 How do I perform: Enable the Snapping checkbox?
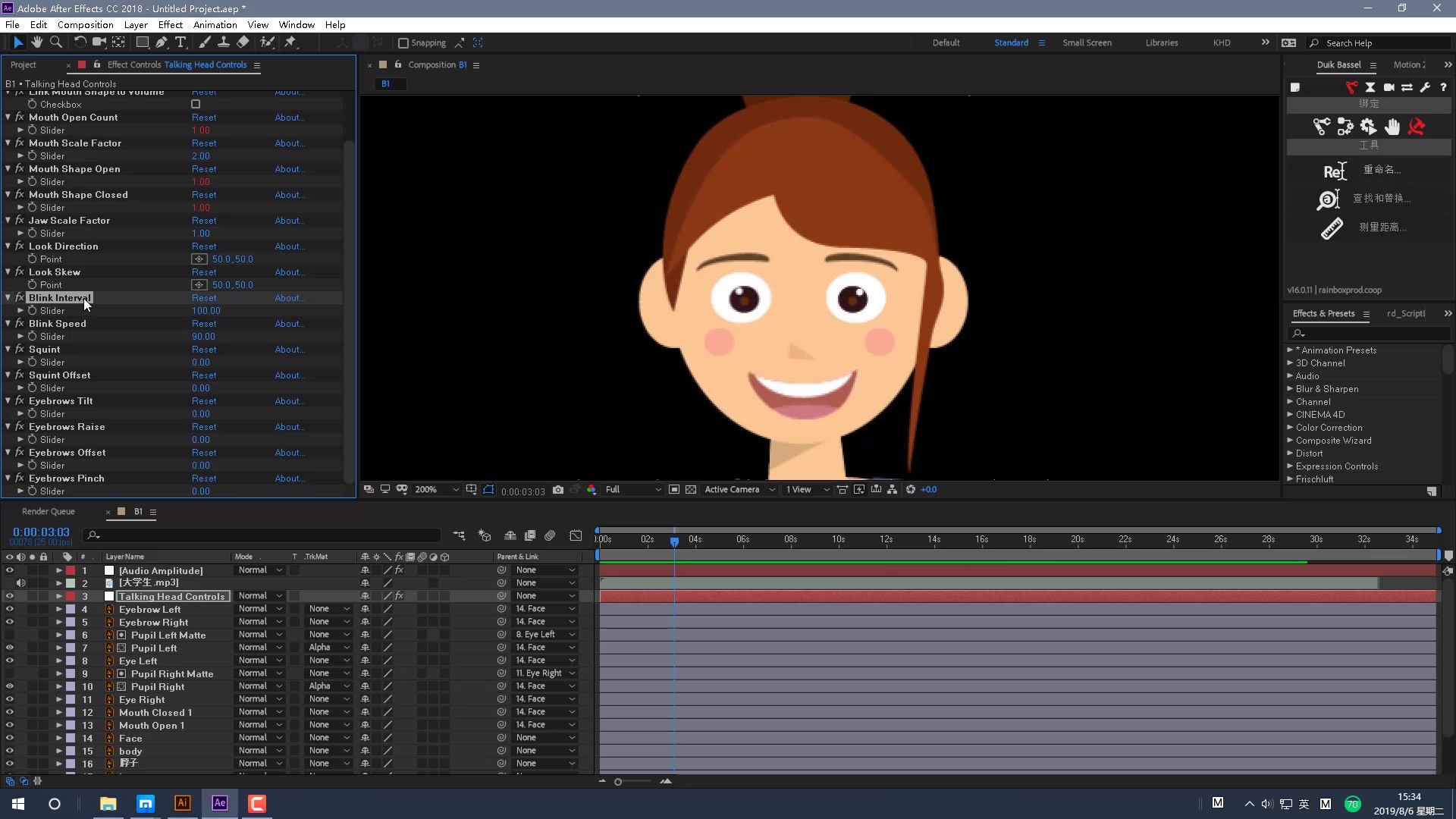[x=403, y=43]
